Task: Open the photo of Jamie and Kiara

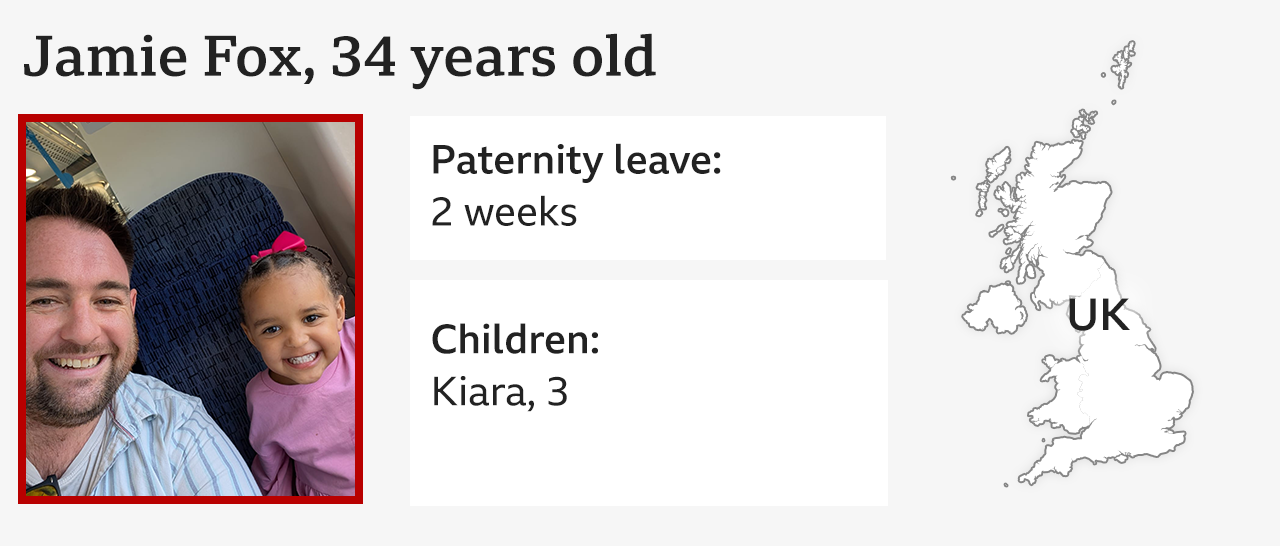Action: pos(190,308)
